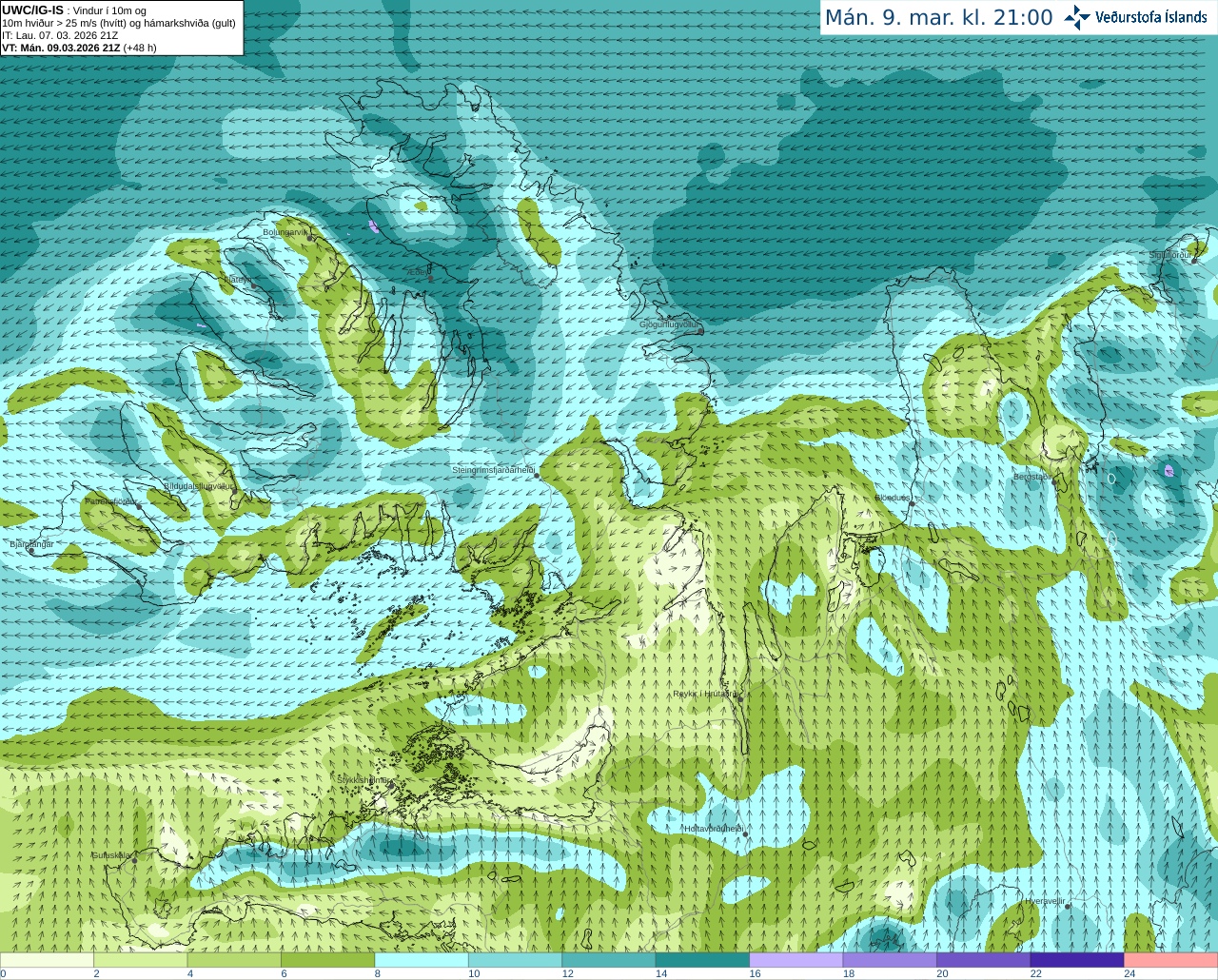
Task: Click the legend tick value '8'
Action: coord(378,973)
